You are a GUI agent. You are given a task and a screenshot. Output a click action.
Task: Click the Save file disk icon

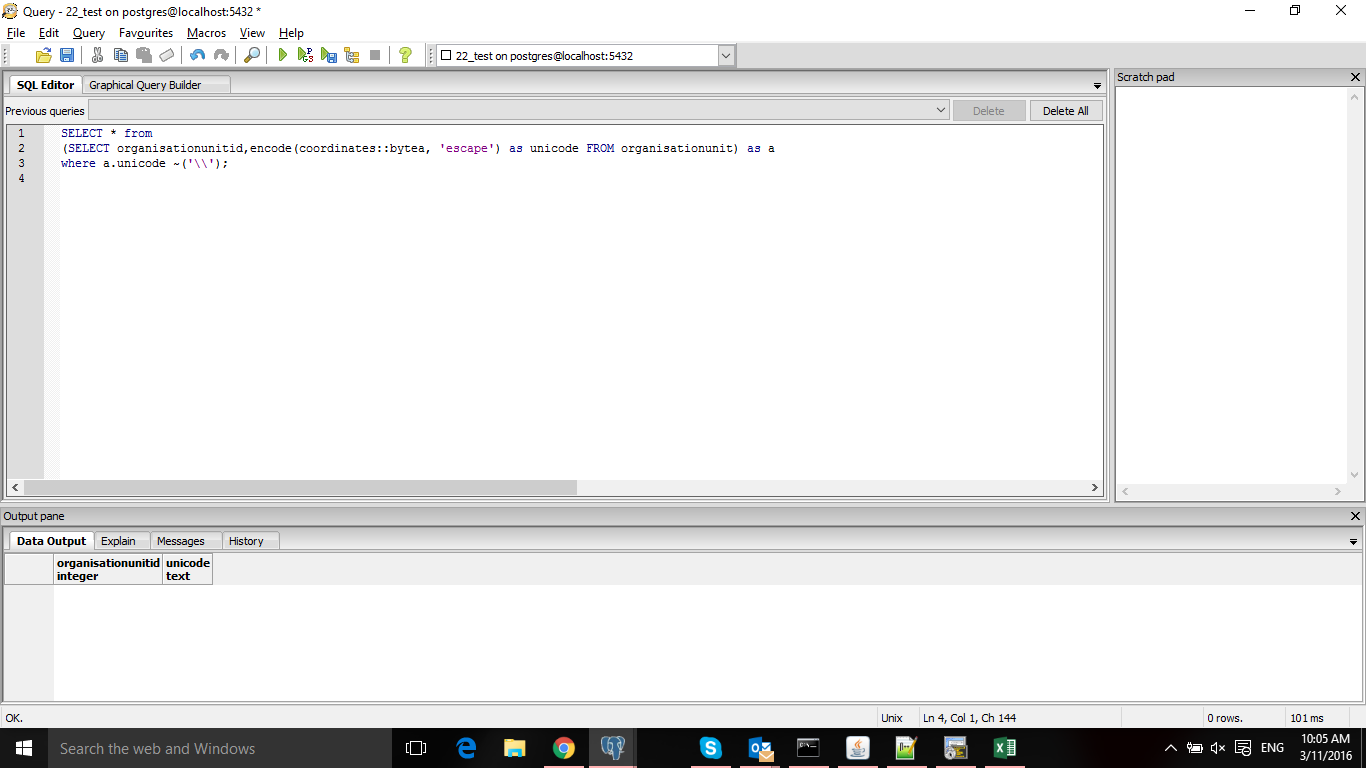click(67, 56)
